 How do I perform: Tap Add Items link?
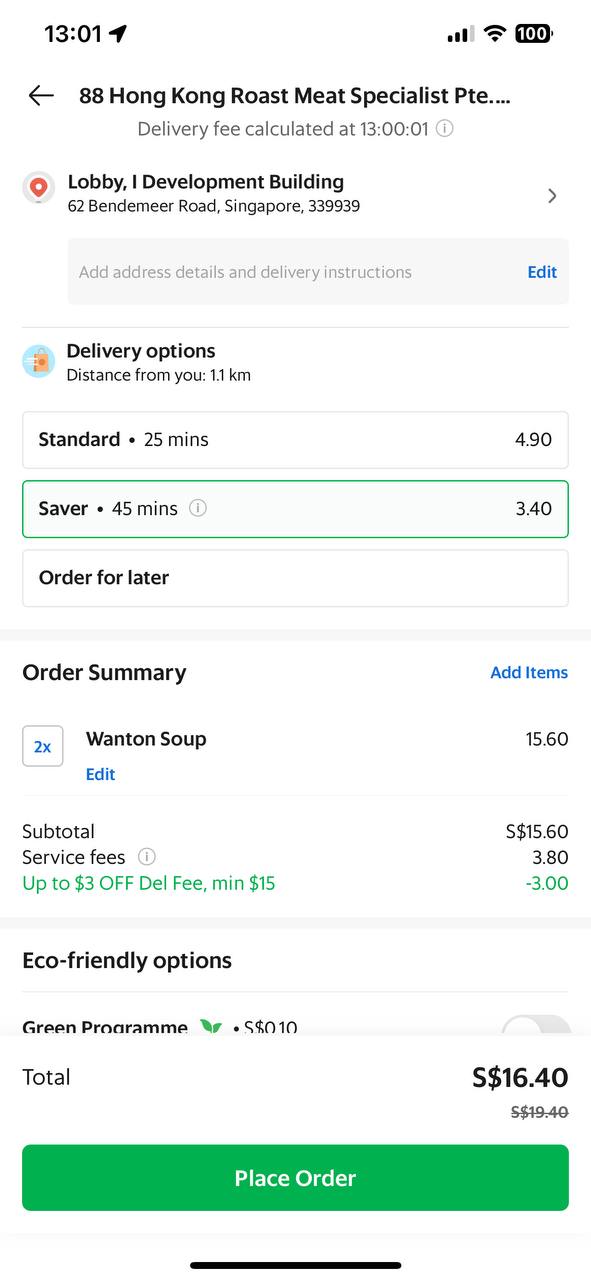529,673
